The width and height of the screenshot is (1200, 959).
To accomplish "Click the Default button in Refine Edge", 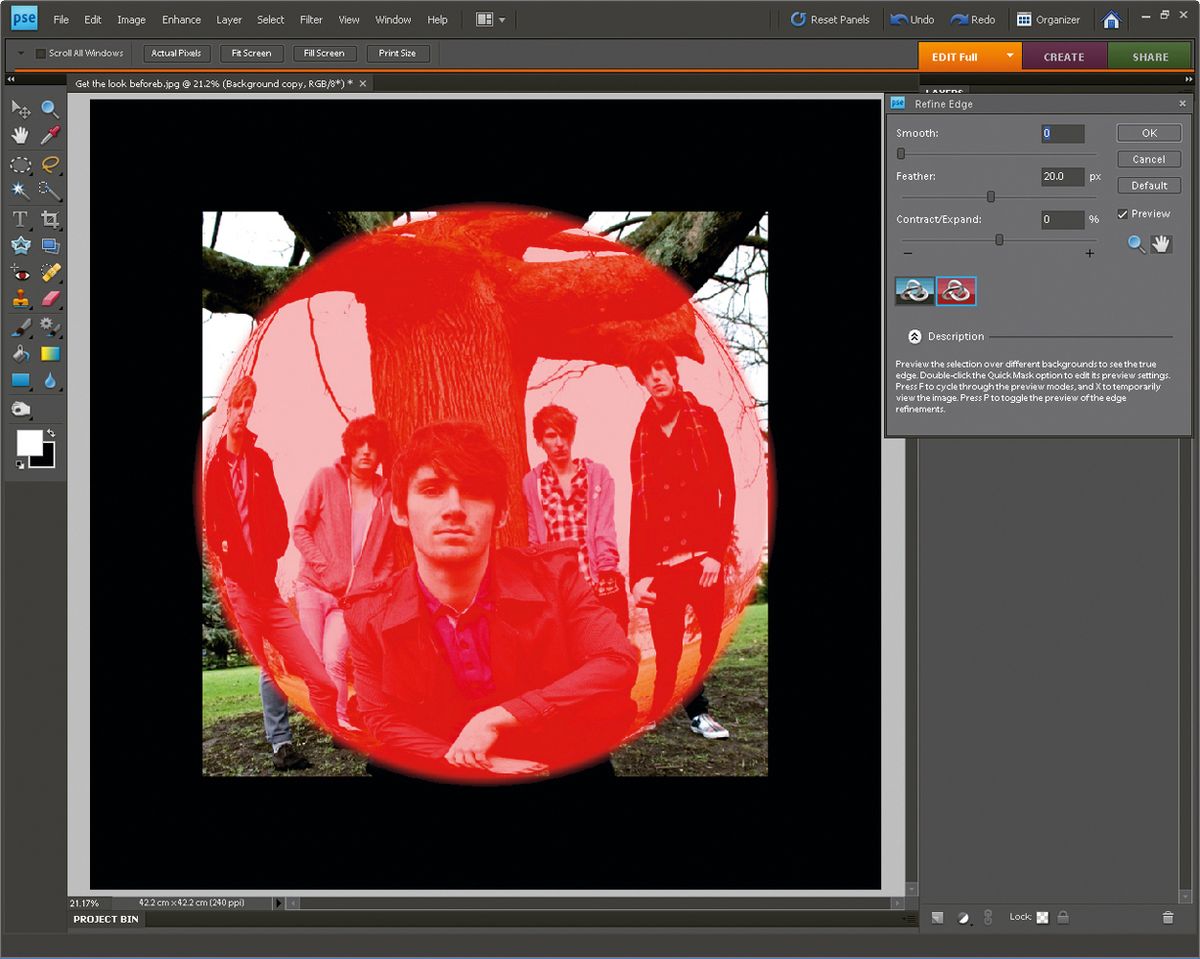I will point(1148,185).
